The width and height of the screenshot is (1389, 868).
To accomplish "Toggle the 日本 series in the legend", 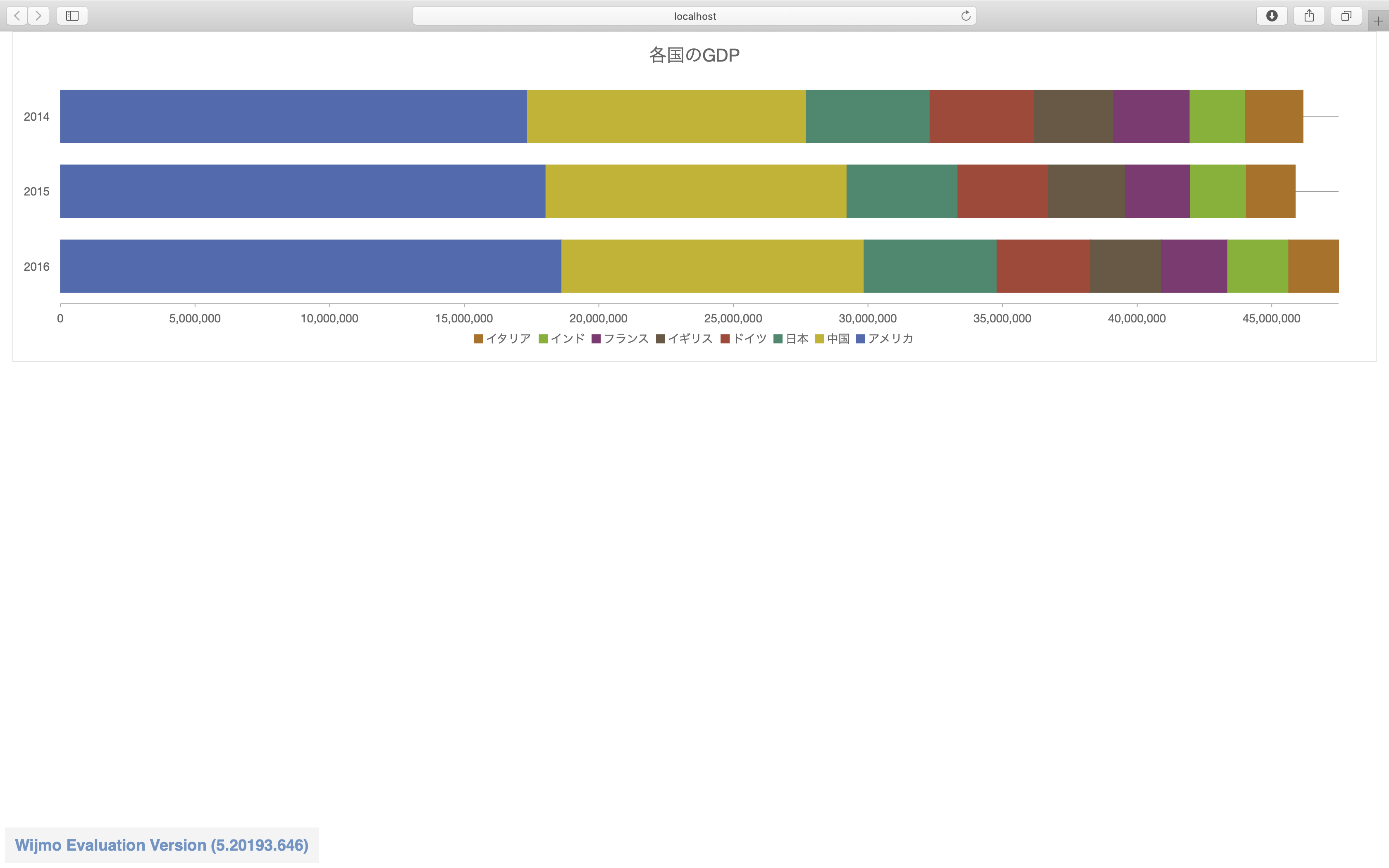I will (x=795, y=339).
